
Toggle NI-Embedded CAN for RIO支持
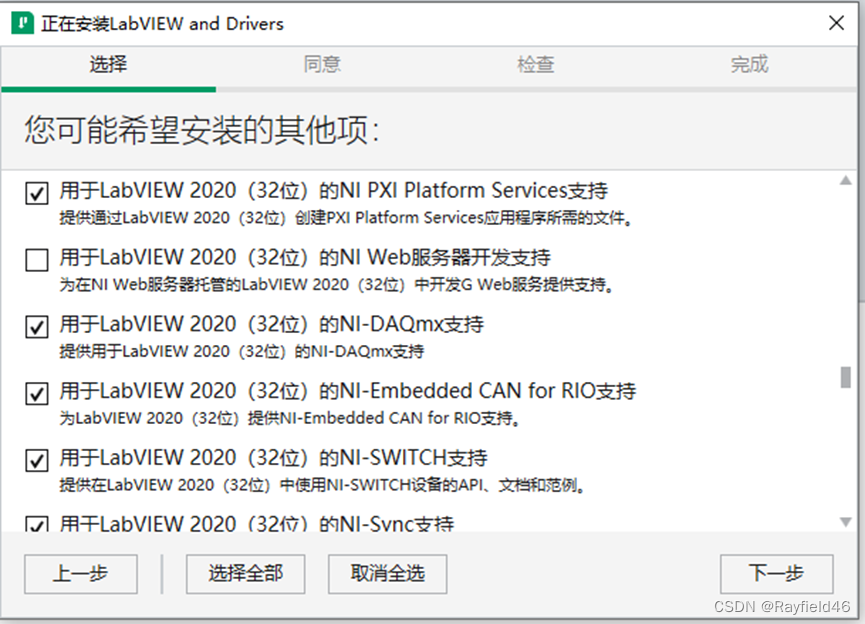(36, 393)
